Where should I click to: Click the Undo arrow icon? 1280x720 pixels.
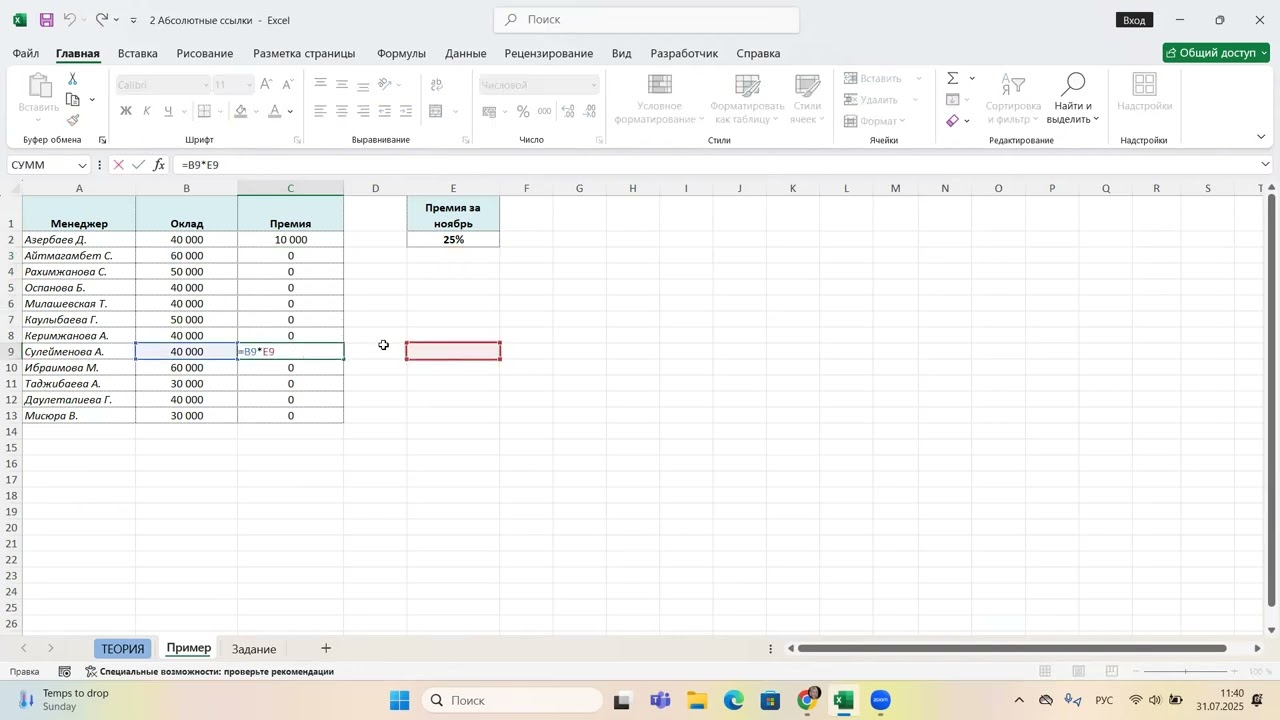[70, 20]
